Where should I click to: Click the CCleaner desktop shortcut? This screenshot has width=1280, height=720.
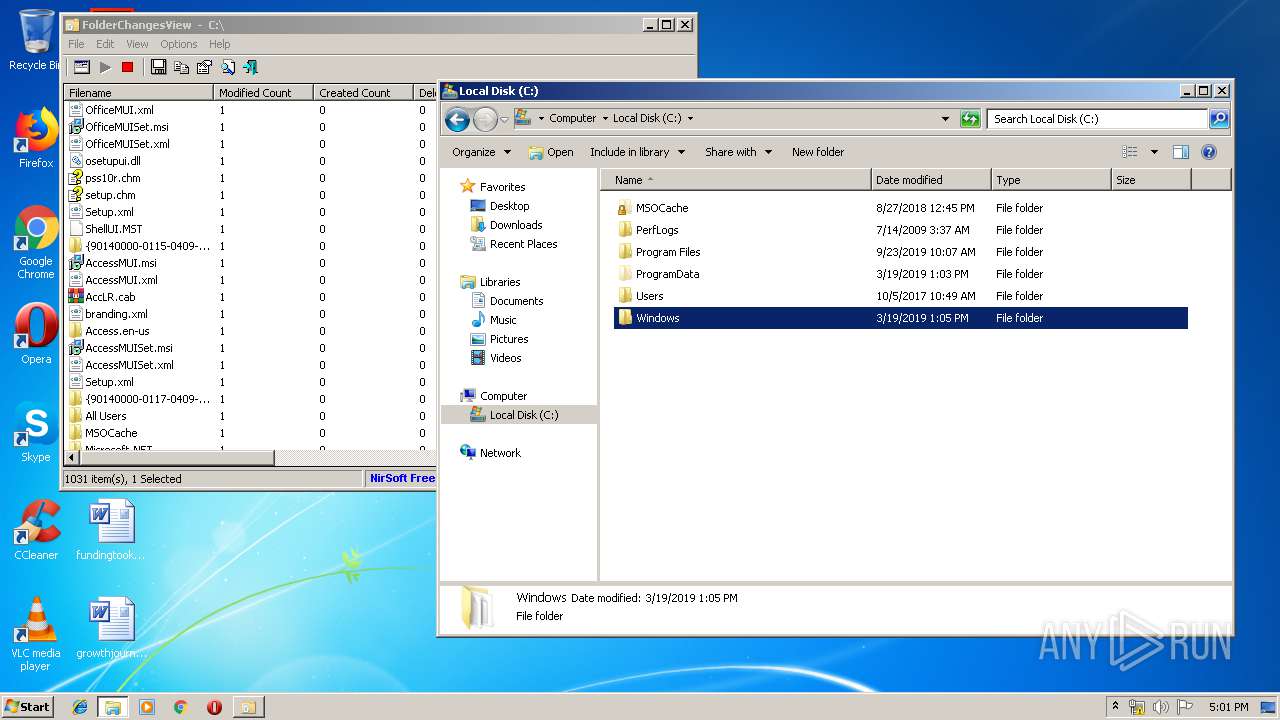[x=36, y=530]
